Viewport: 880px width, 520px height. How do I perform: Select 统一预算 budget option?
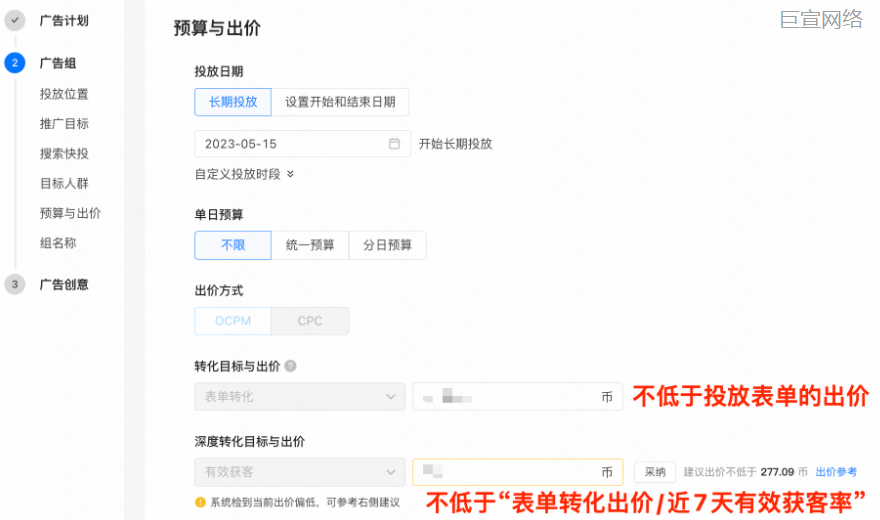[310, 245]
